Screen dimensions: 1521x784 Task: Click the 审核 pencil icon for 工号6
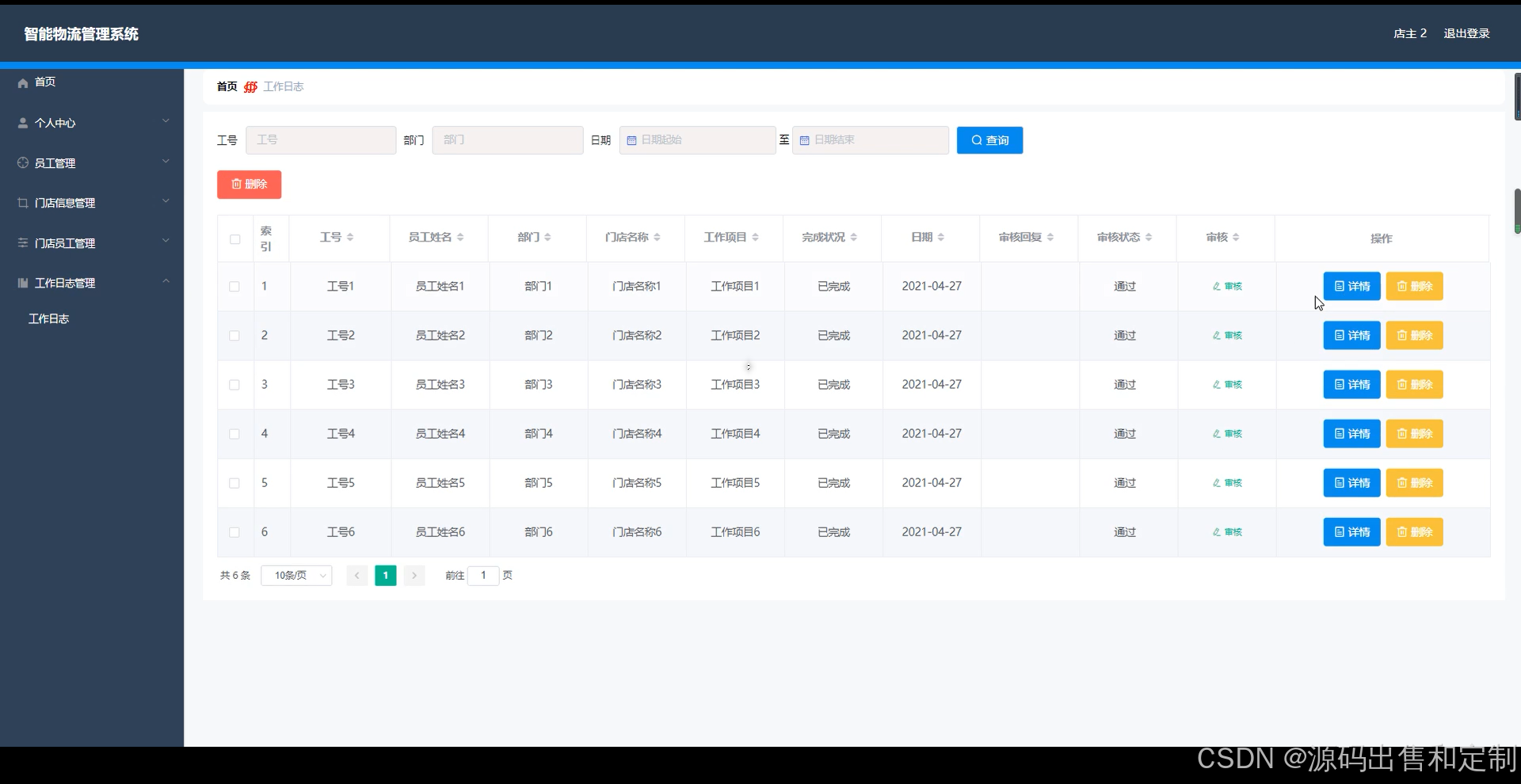point(1217,532)
